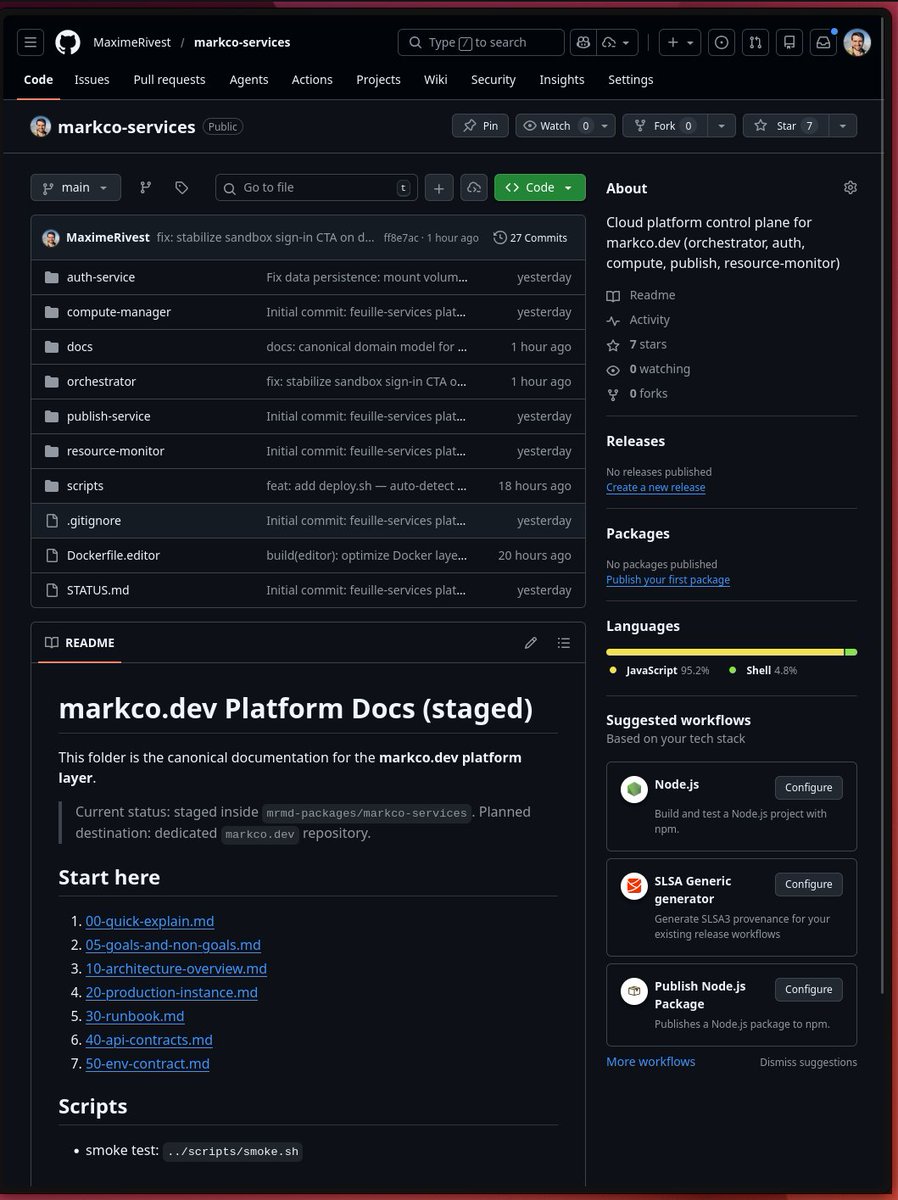Open STATUS.md file
Image resolution: width=898 pixels, height=1200 pixels.
[98, 591]
